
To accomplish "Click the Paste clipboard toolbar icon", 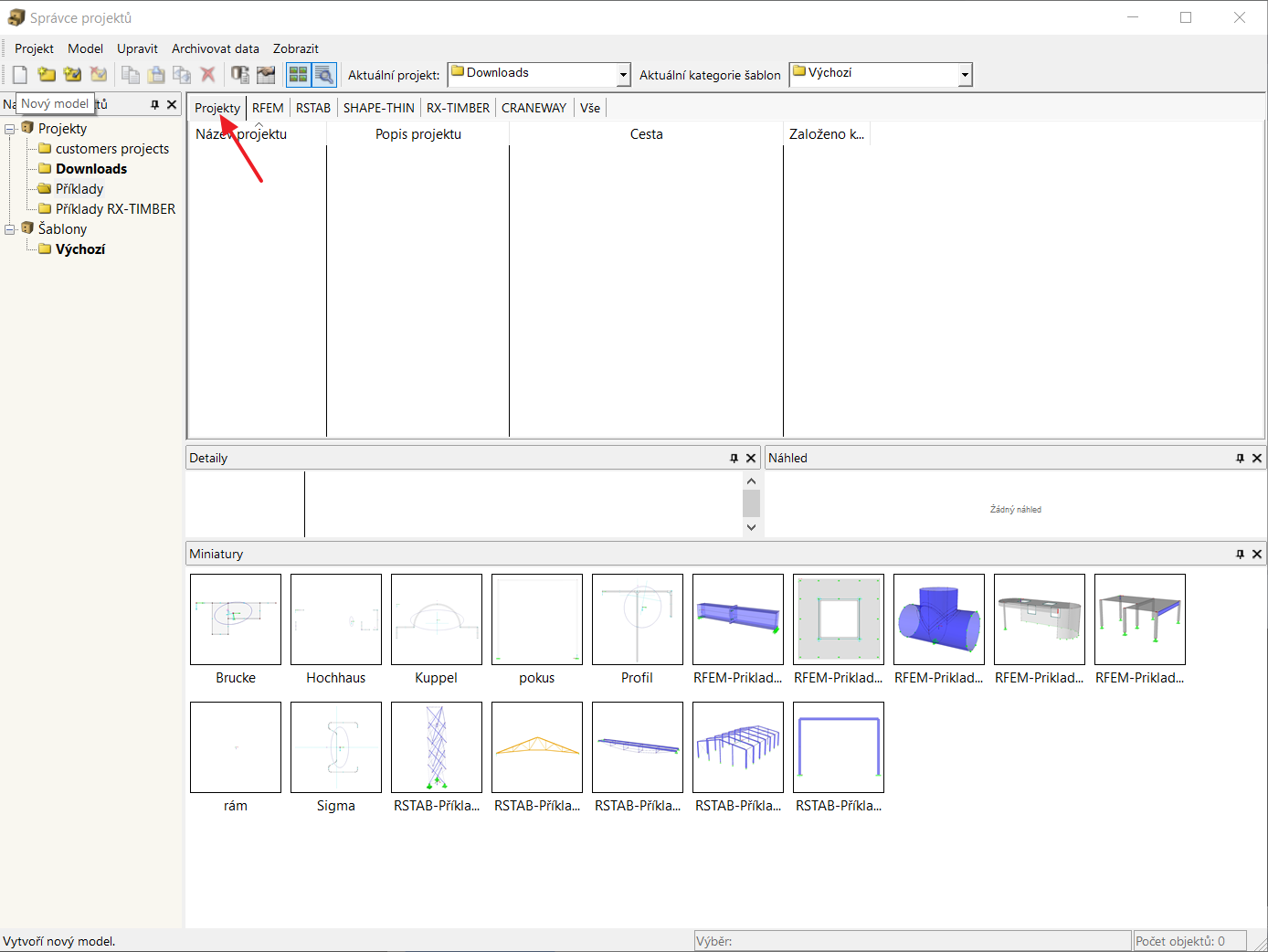I will 156,75.
